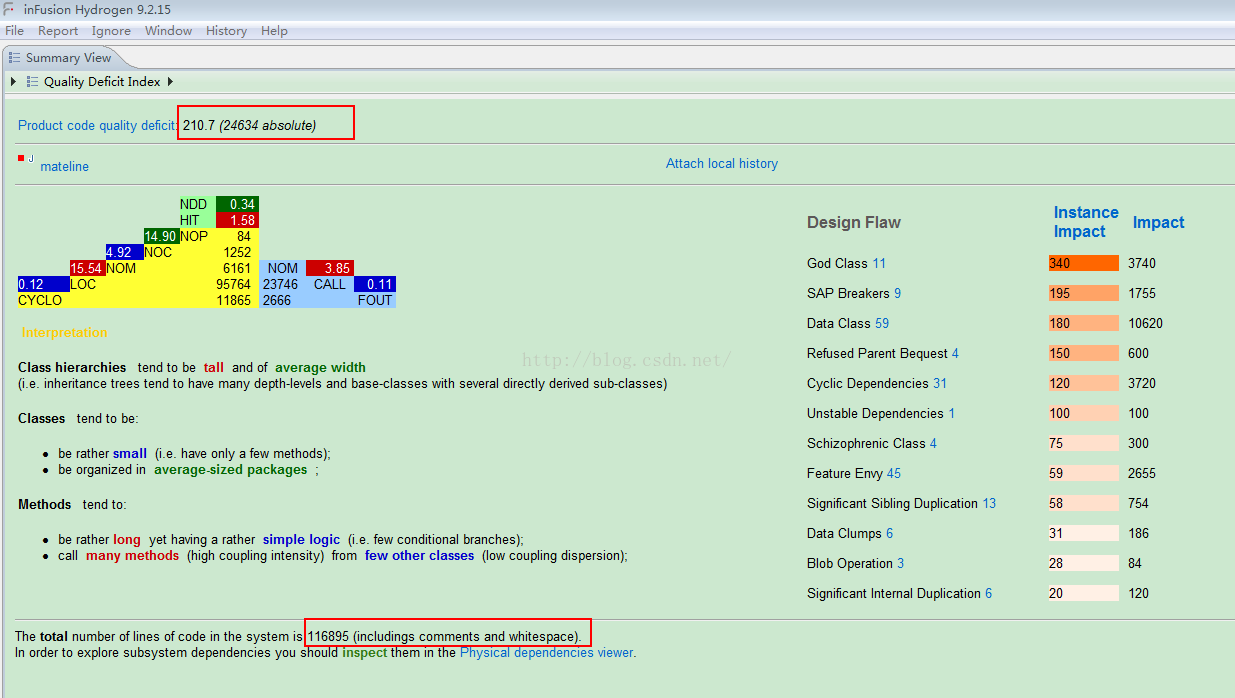Open Significant Sibling Duplication 13 entry
Image resolution: width=1235 pixels, height=698 pixels.
tap(902, 503)
